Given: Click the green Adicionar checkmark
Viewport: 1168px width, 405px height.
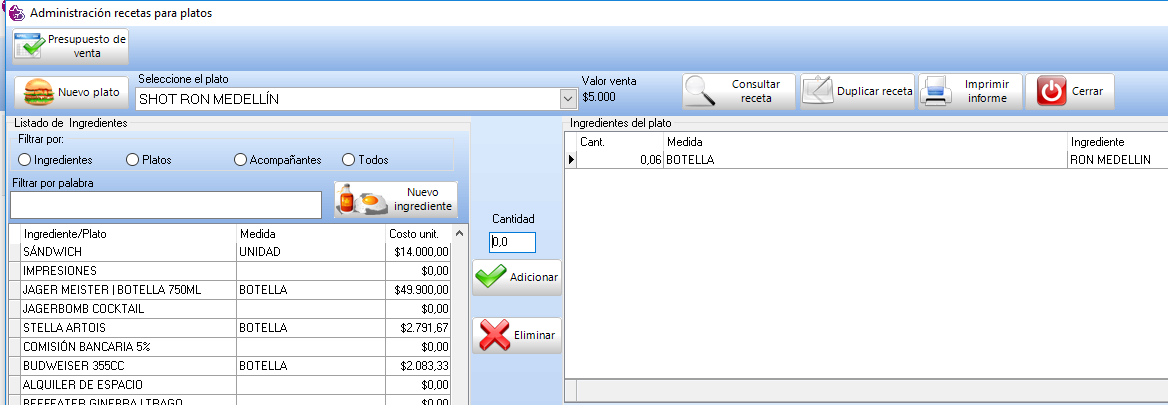Looking at the screenshot, I should tap(490, 277).
